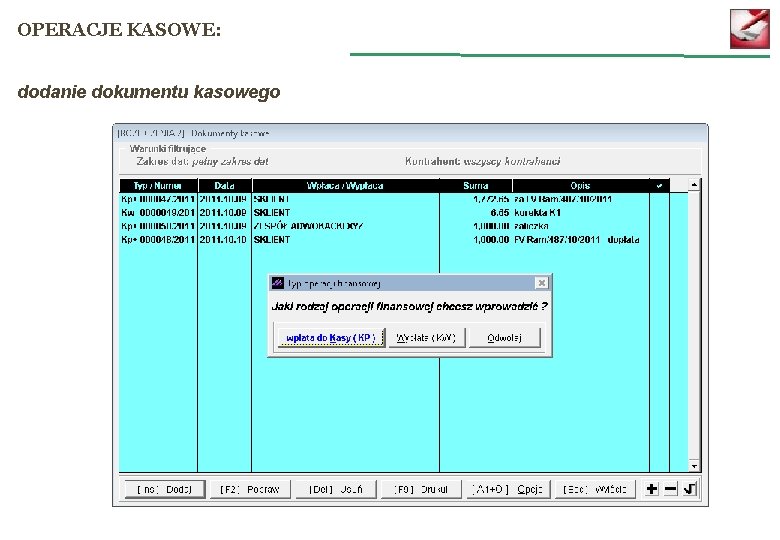Screen dimensions: 780x540
Task: Click the square-root-style icon beside minus
Action: pos(689,489)
